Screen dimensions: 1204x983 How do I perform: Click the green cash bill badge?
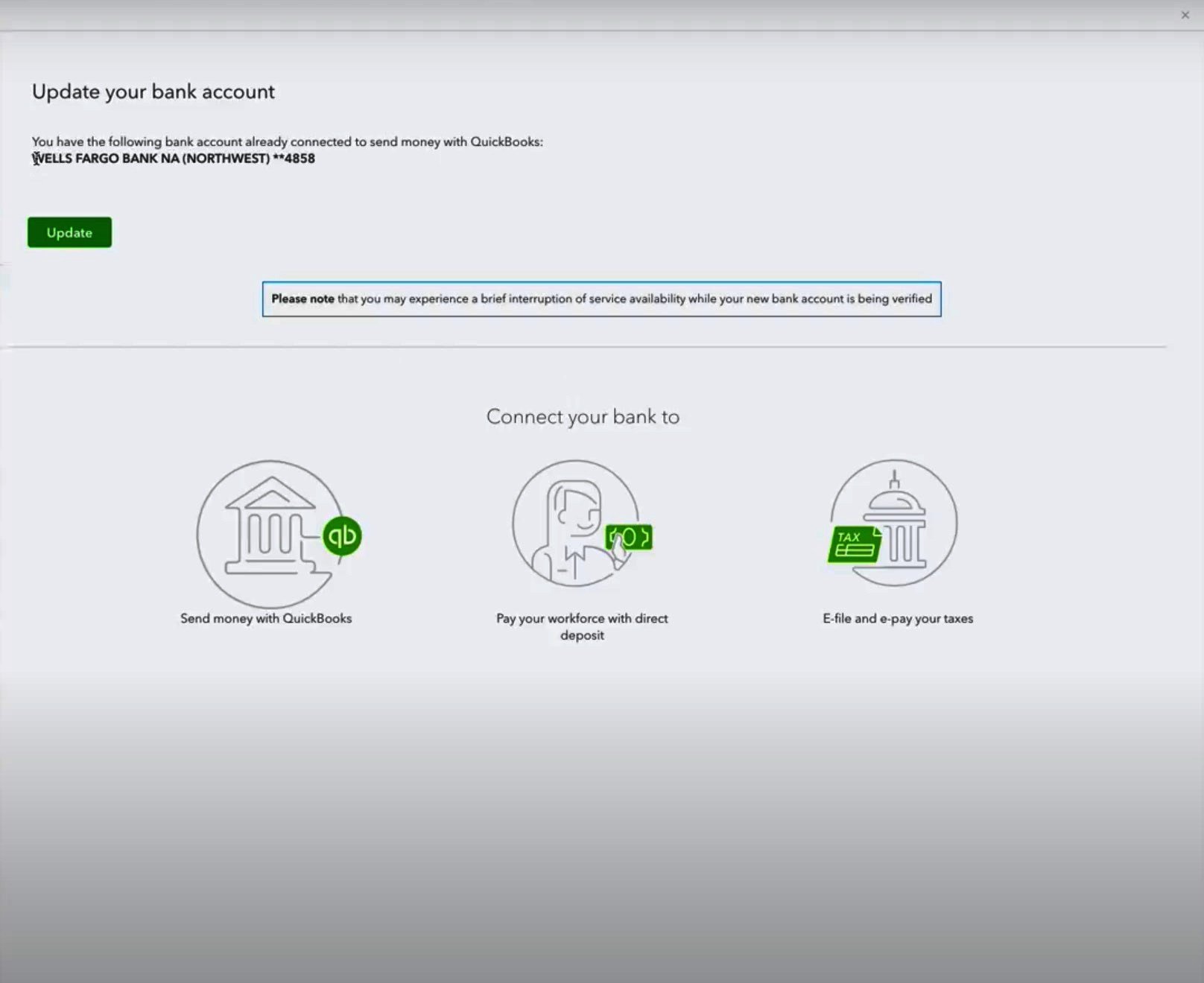pos(629,537)
